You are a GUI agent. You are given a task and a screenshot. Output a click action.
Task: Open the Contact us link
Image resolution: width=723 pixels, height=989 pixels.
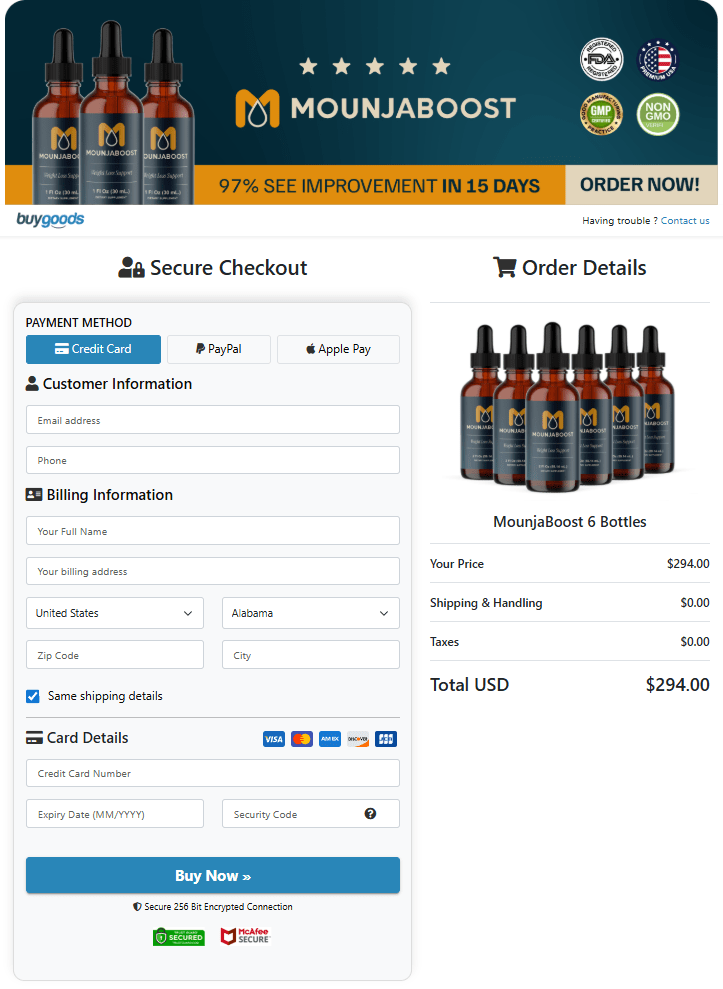point(685,221)
